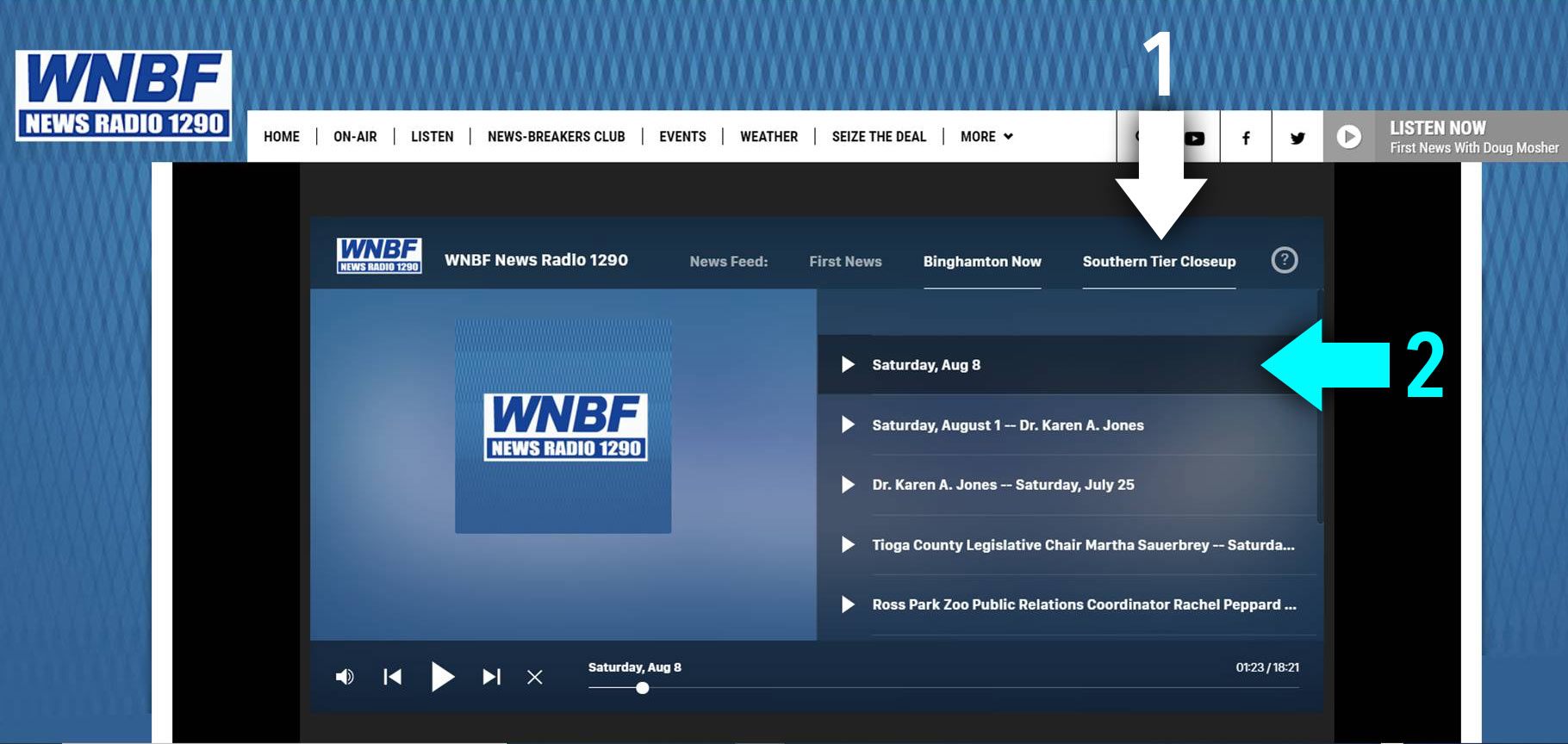The image size is (1568, 744).
Task: Mute audio with the volume speaker icon
Action: tap(345, 677)
